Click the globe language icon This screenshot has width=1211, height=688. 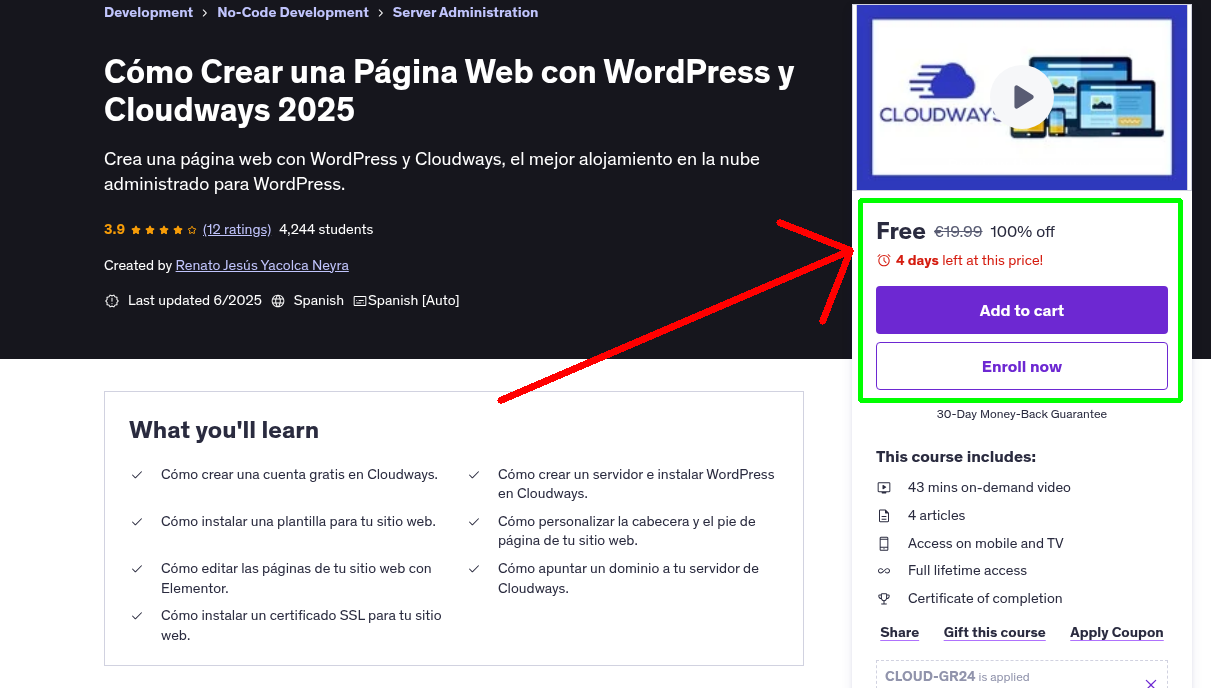[278, 300]
